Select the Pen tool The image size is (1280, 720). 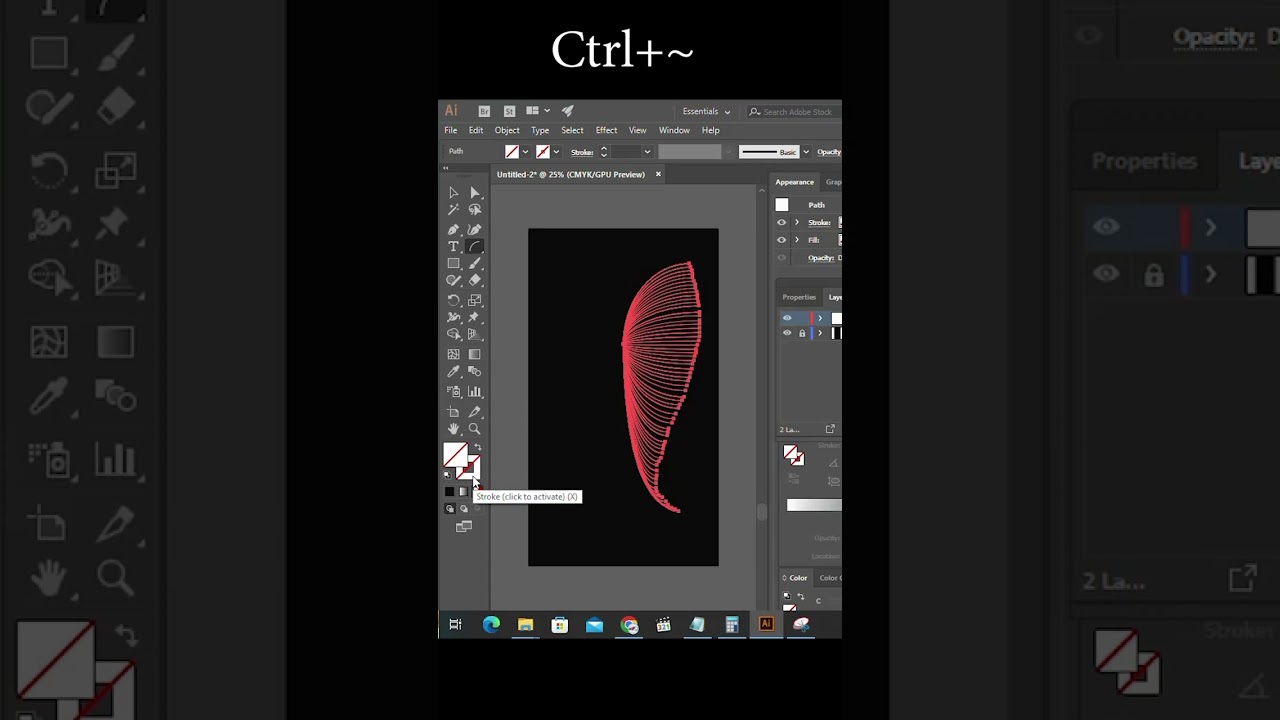[453, 228]
